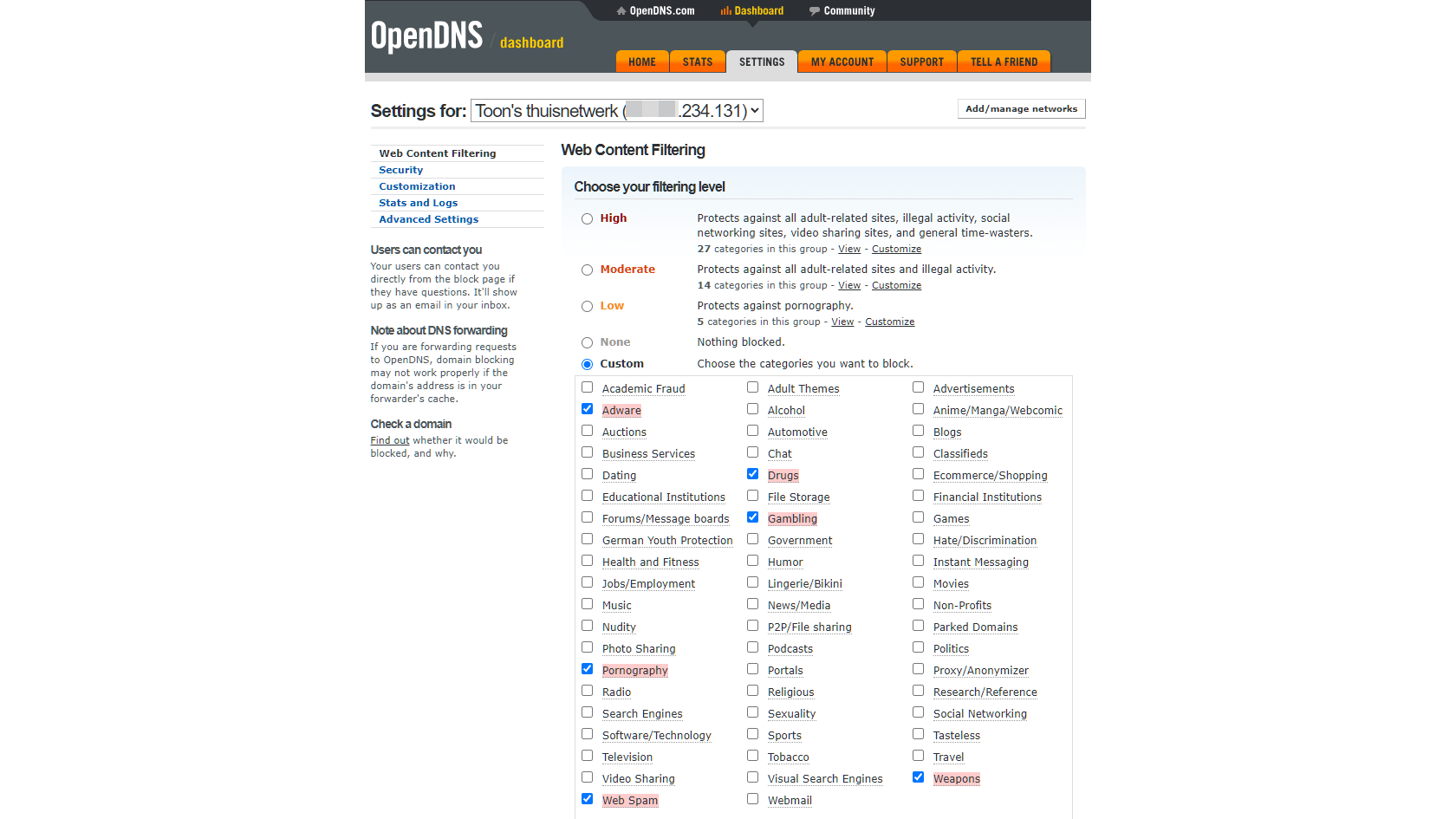Screen dimensions: 1456x819
Task: Select the Custom filtering level
Action: pos(588,365)
